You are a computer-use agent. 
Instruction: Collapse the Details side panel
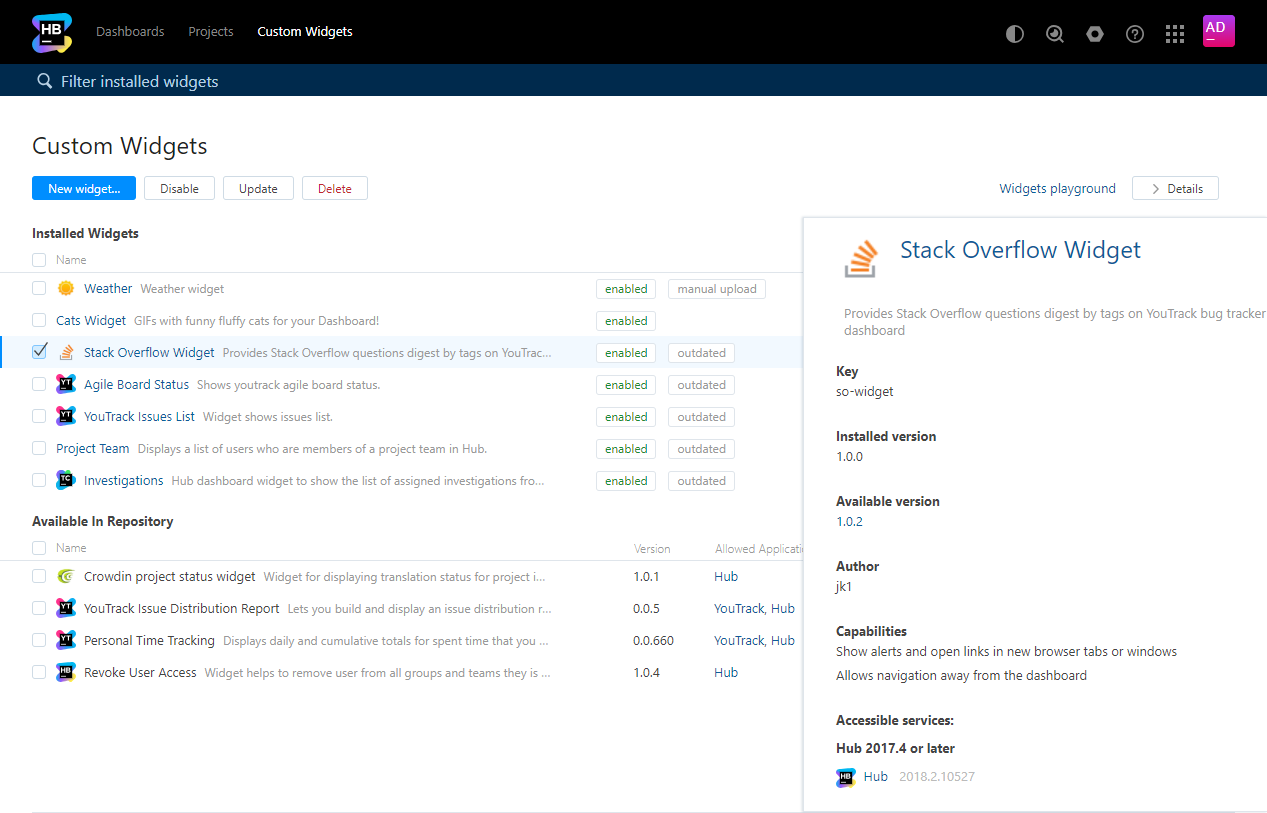pyautogui.click(x=1175, y=188)
